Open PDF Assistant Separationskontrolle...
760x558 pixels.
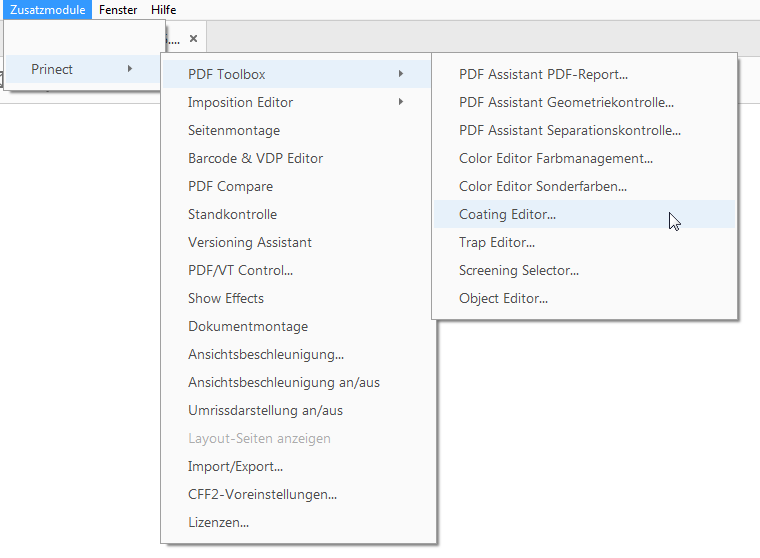(584, 130)
